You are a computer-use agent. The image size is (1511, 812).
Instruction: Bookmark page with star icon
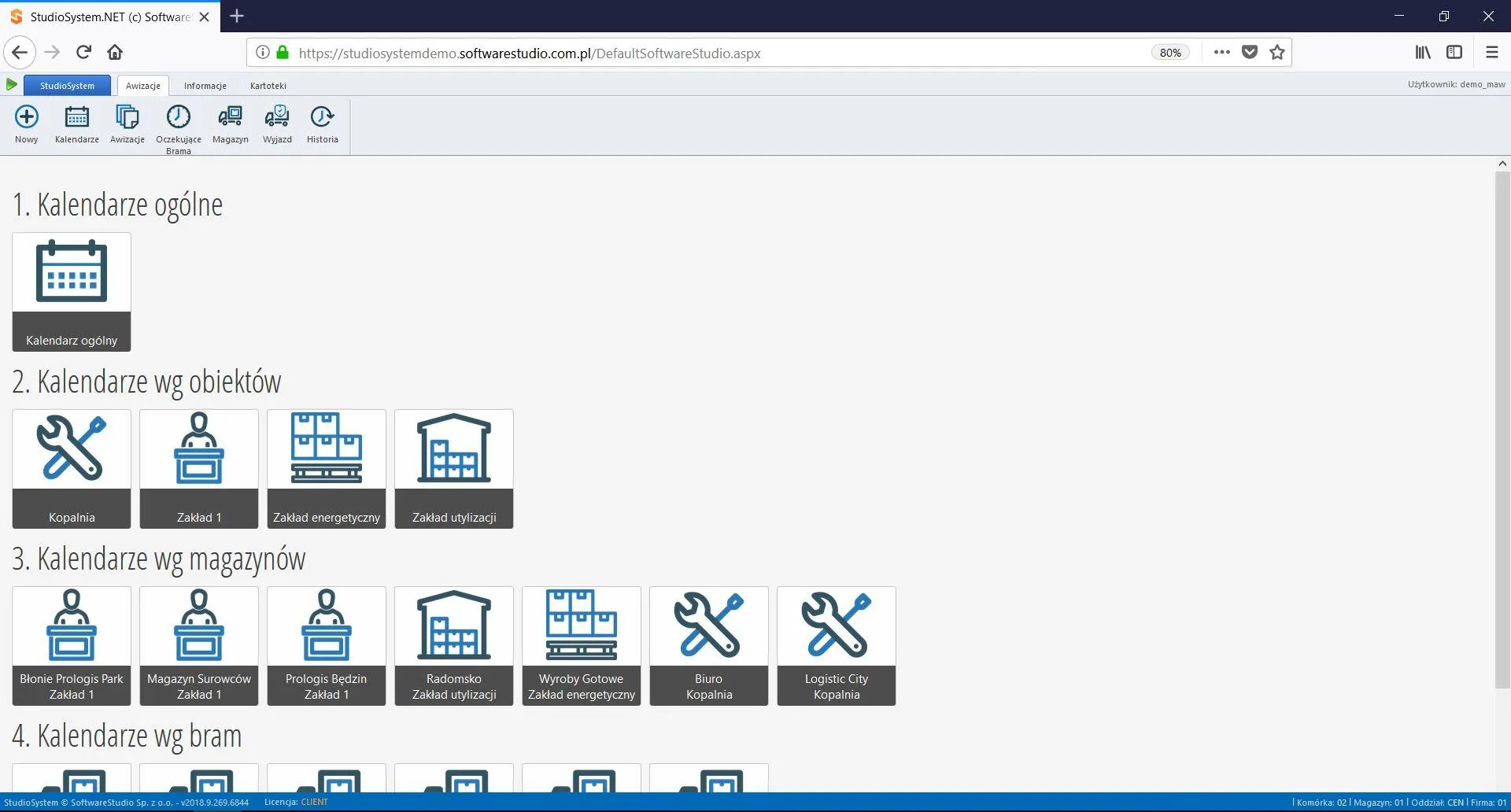(1277, 53)
